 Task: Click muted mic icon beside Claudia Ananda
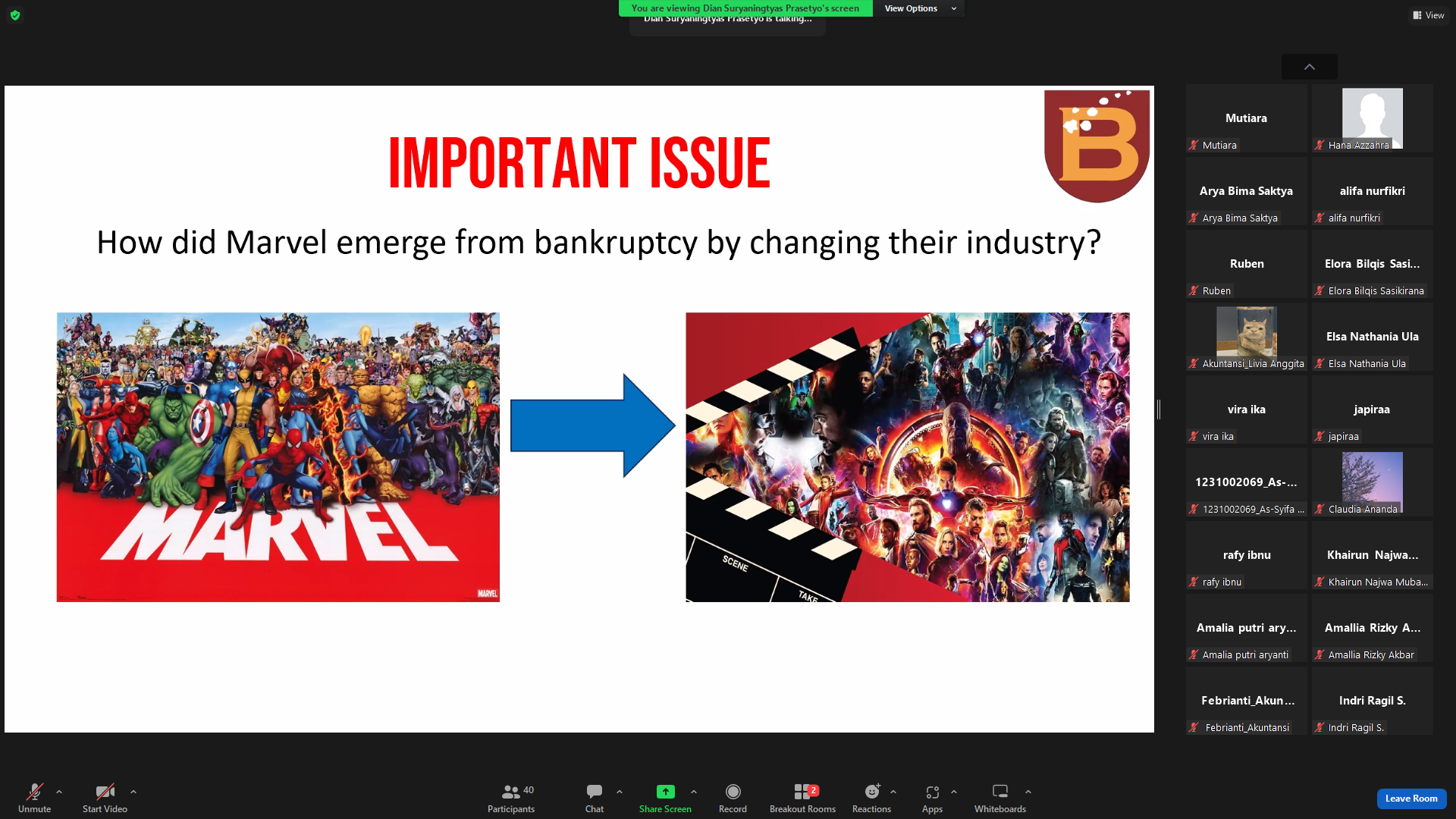1319,509
